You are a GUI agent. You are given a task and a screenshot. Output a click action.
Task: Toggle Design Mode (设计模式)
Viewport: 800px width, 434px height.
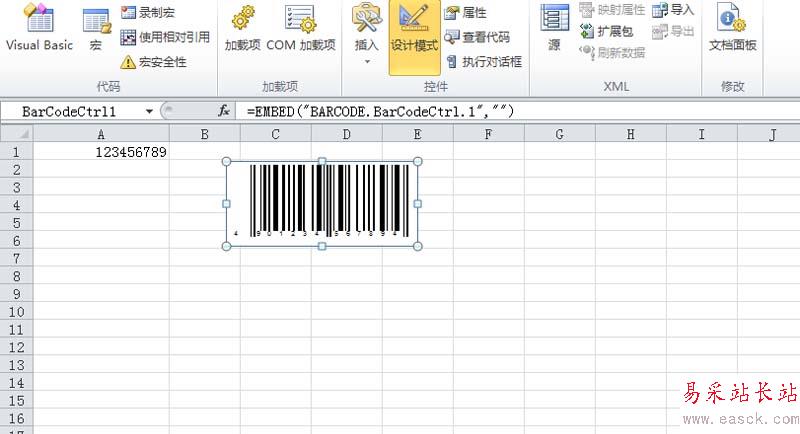[x=414, y=38]
